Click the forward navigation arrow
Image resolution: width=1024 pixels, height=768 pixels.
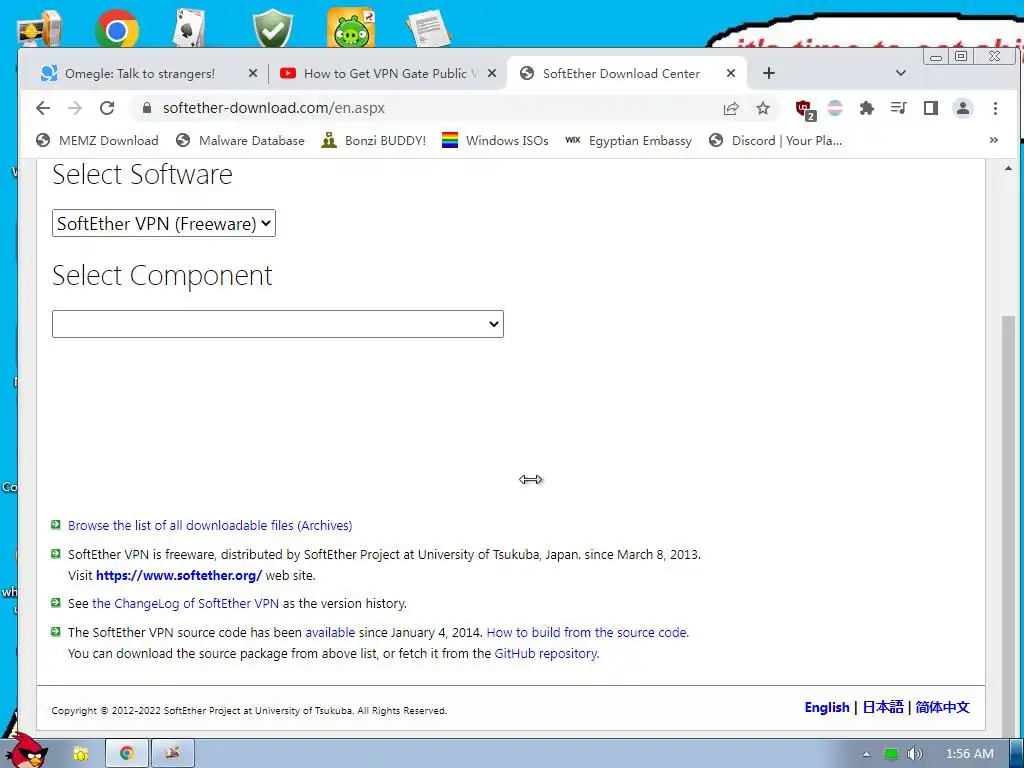pos(75,108)
